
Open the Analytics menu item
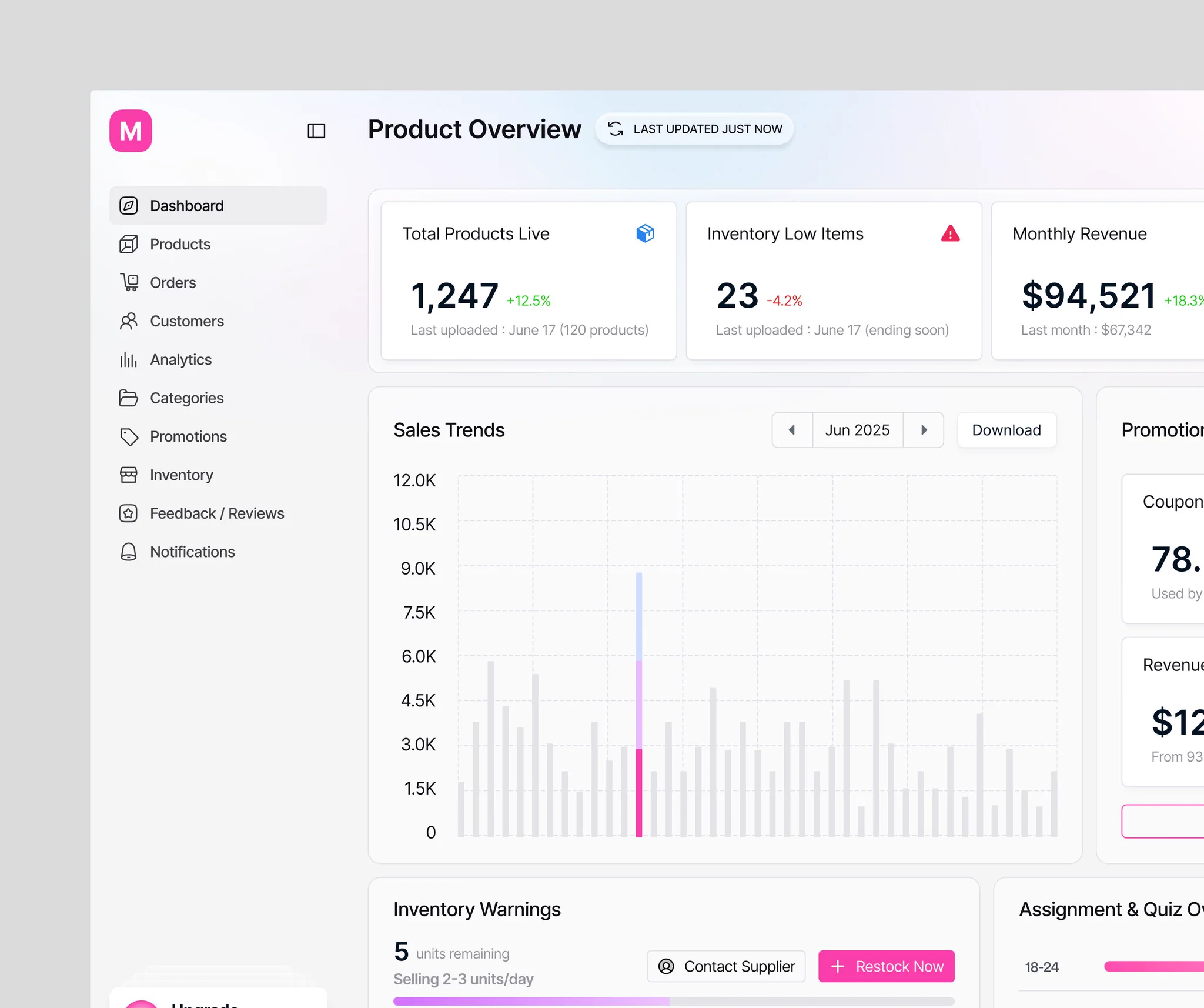click(218, 359)
